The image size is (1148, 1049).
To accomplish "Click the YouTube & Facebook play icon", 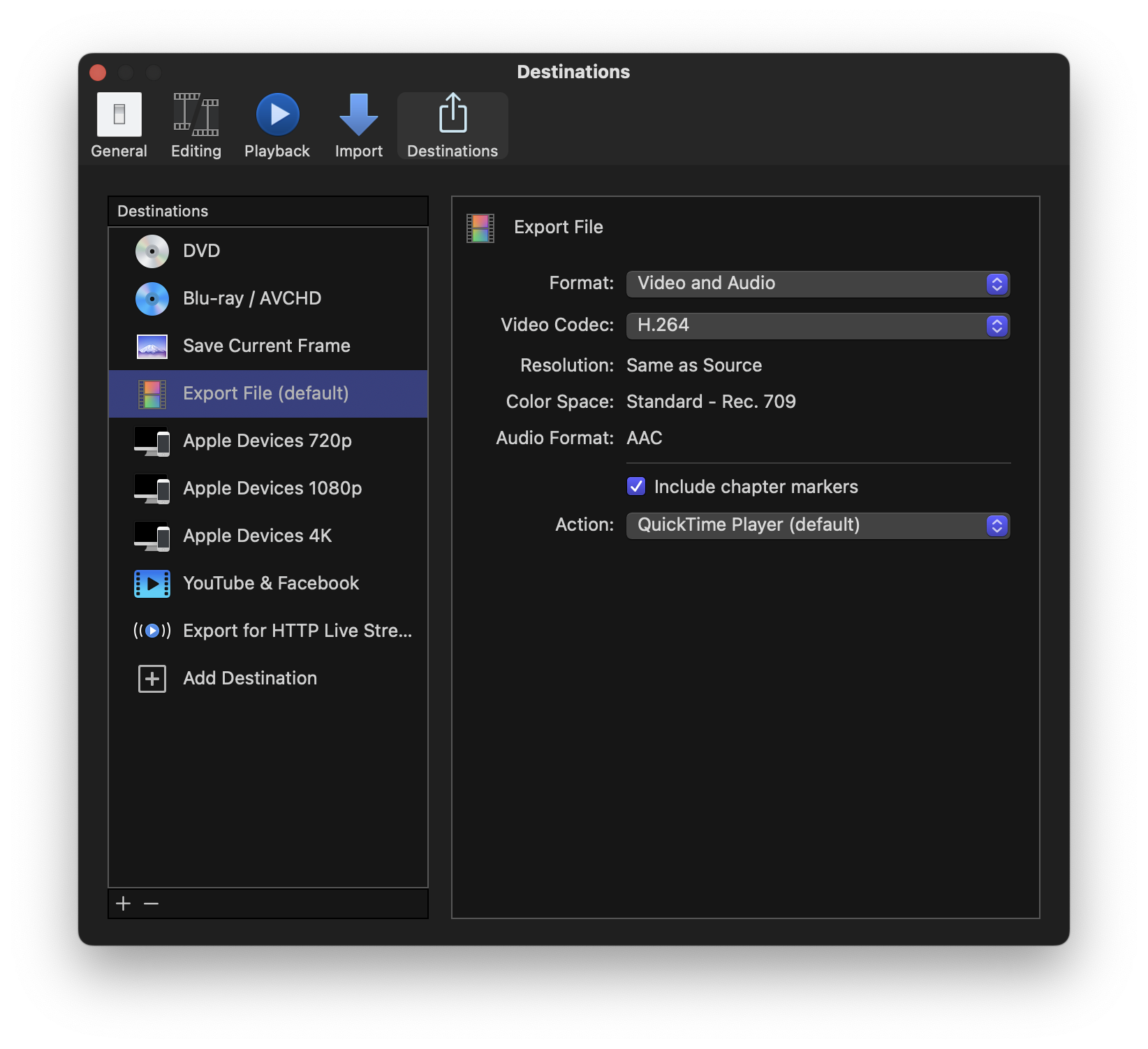I will 152,584.
